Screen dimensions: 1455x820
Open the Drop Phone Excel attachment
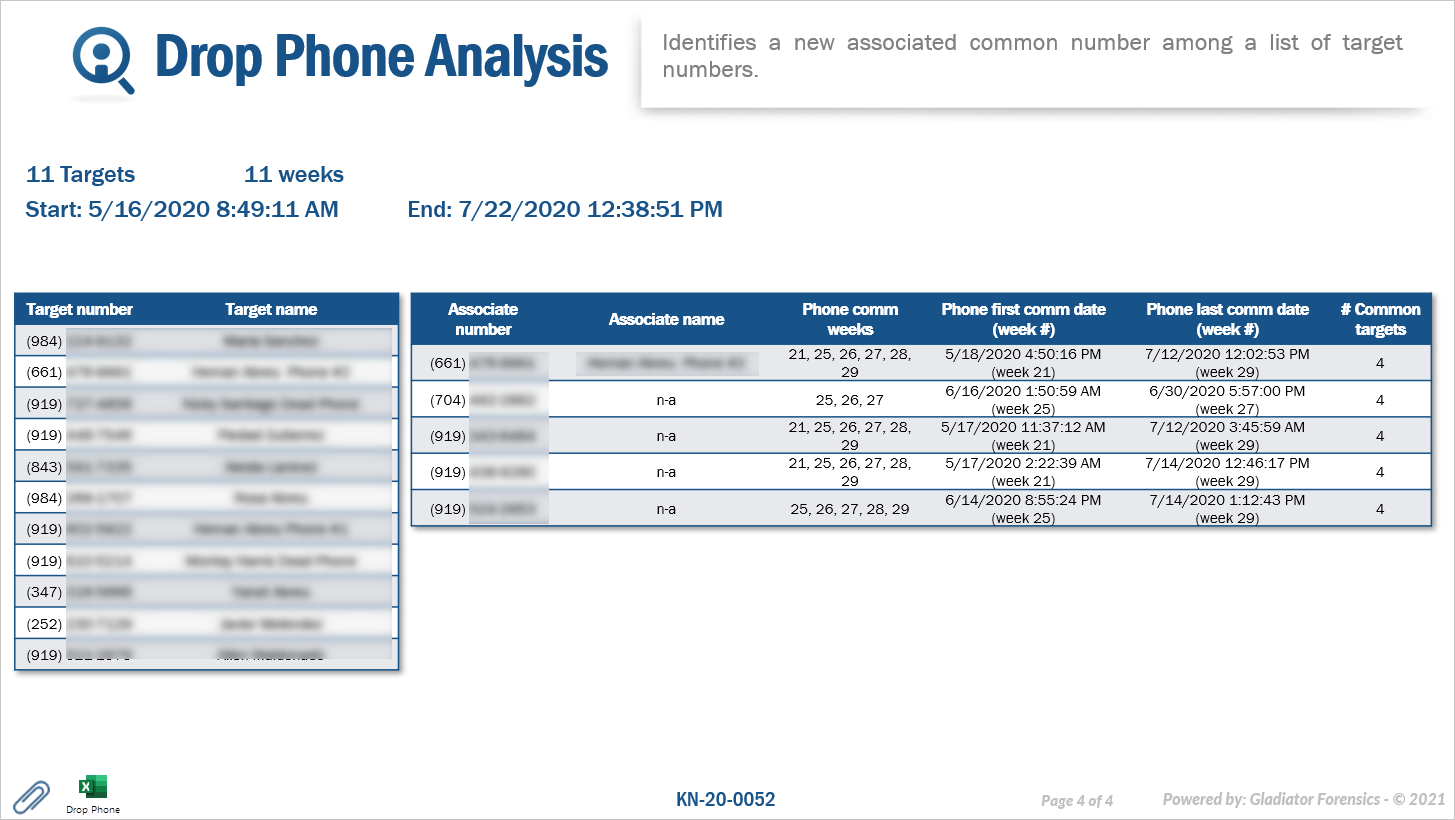coord(92,788)
